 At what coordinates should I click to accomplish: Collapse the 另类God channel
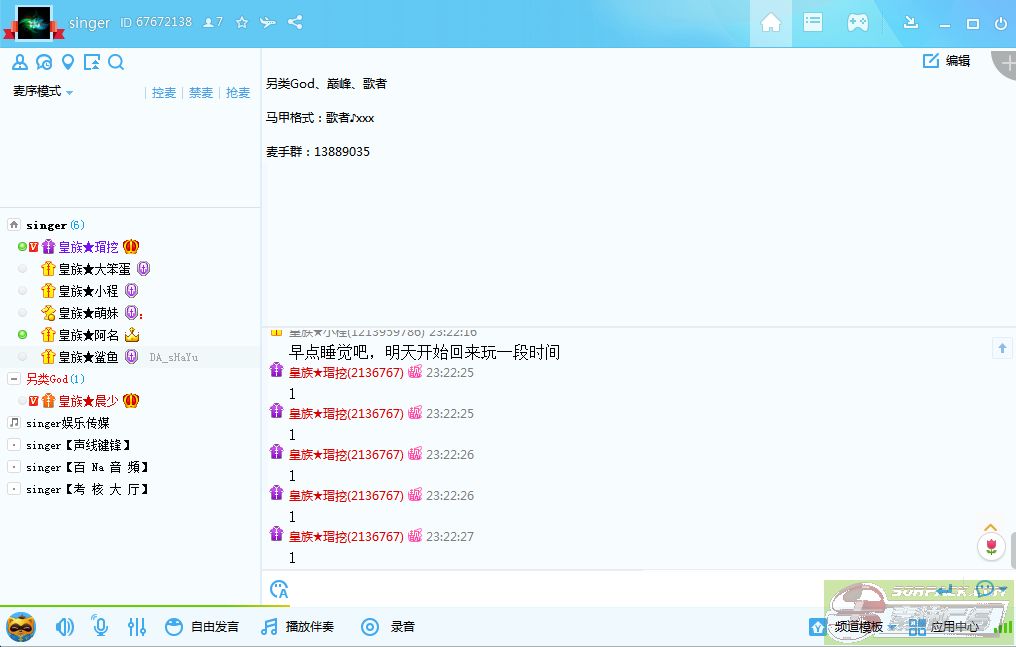(14, 379)
